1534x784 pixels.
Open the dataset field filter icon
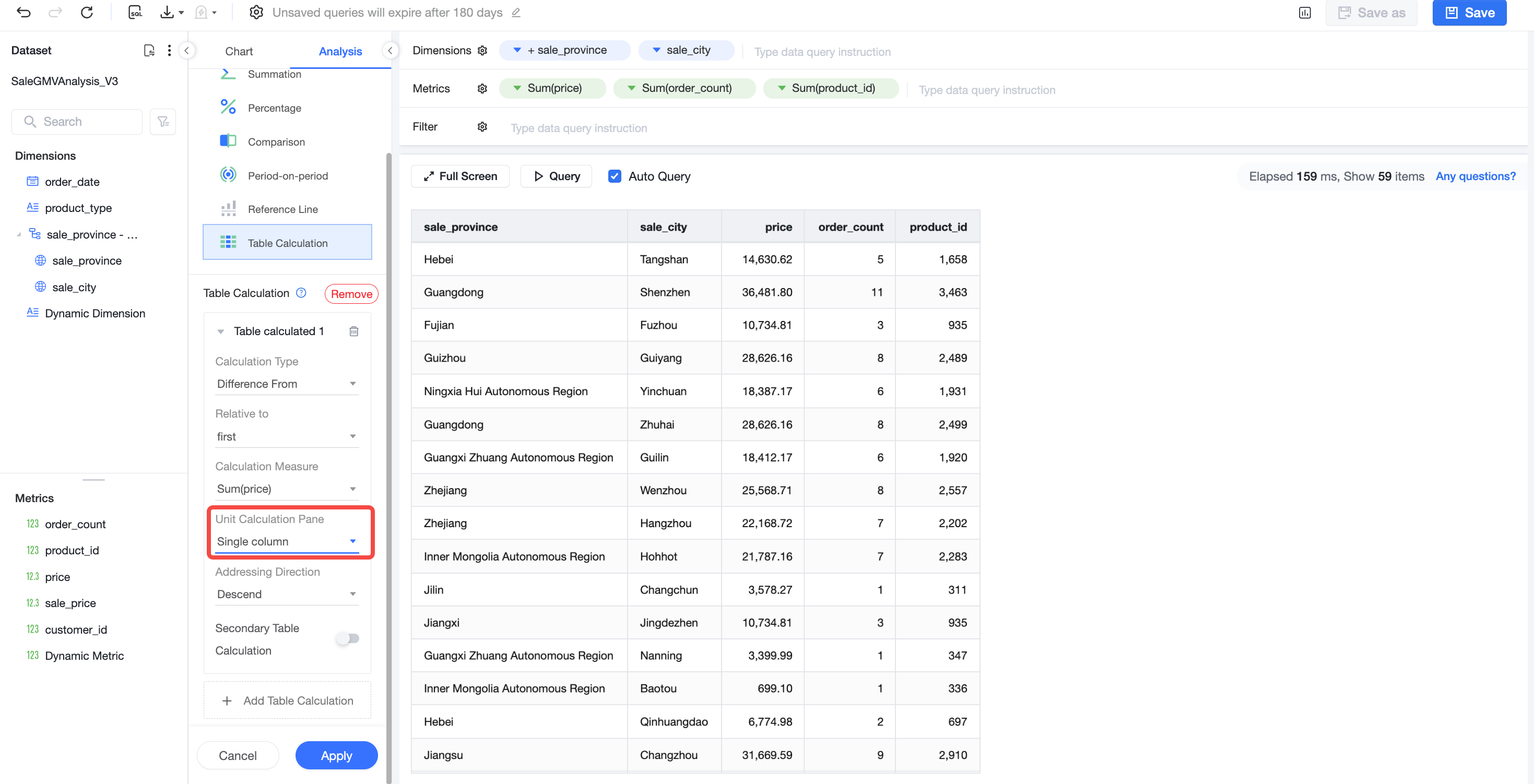click(163, 122)
